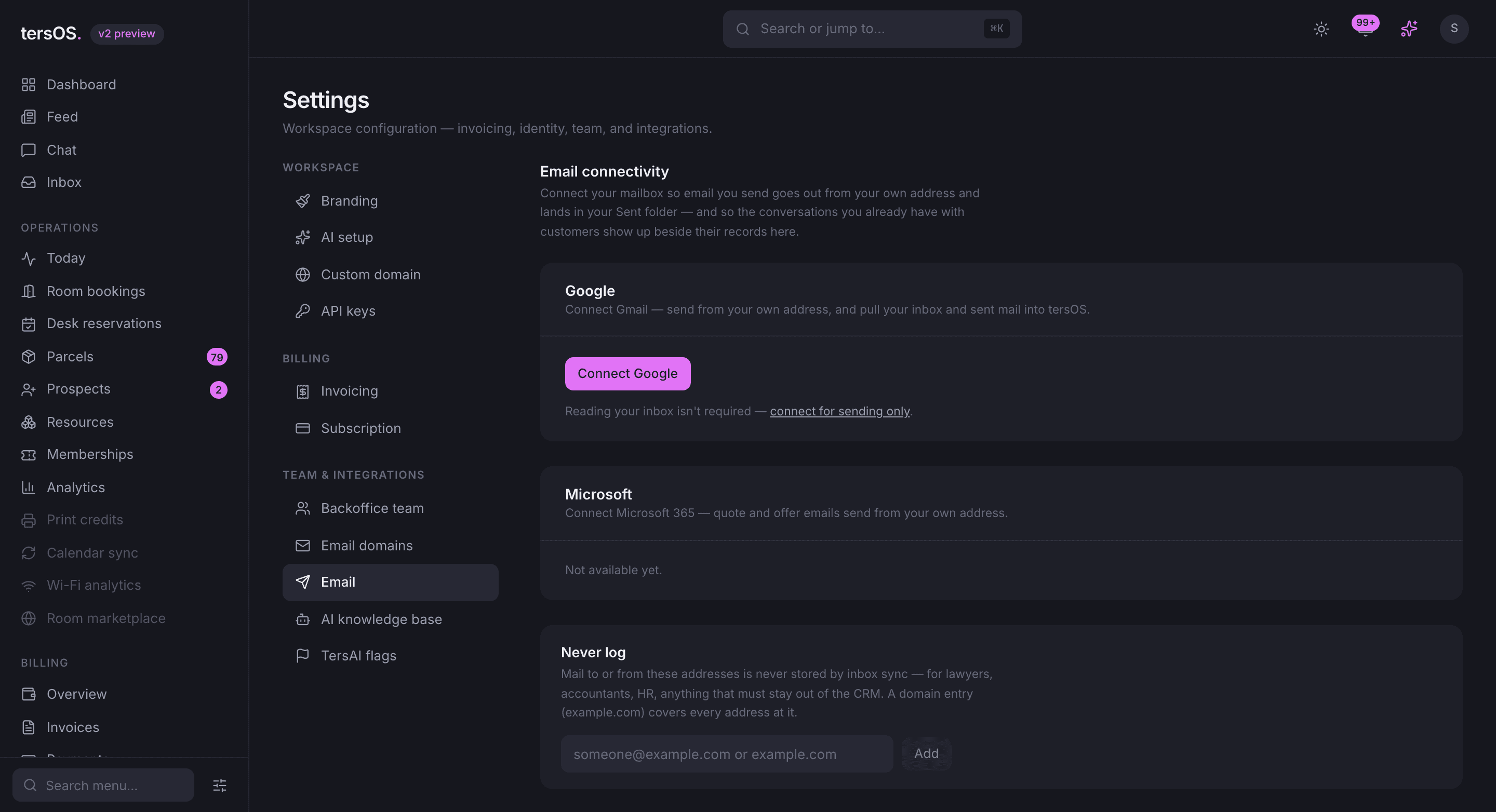The width and height of the screenshot is (1496, 812).
Task: Click the Parcels box icon
Action: coord(29,357)
